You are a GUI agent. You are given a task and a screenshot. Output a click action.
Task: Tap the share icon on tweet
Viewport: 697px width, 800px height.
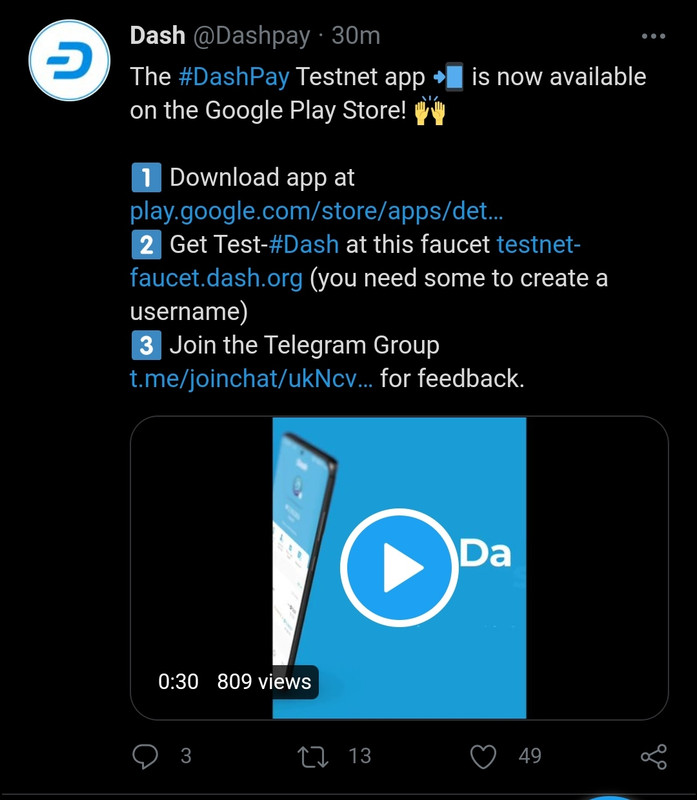coord(654,756)
